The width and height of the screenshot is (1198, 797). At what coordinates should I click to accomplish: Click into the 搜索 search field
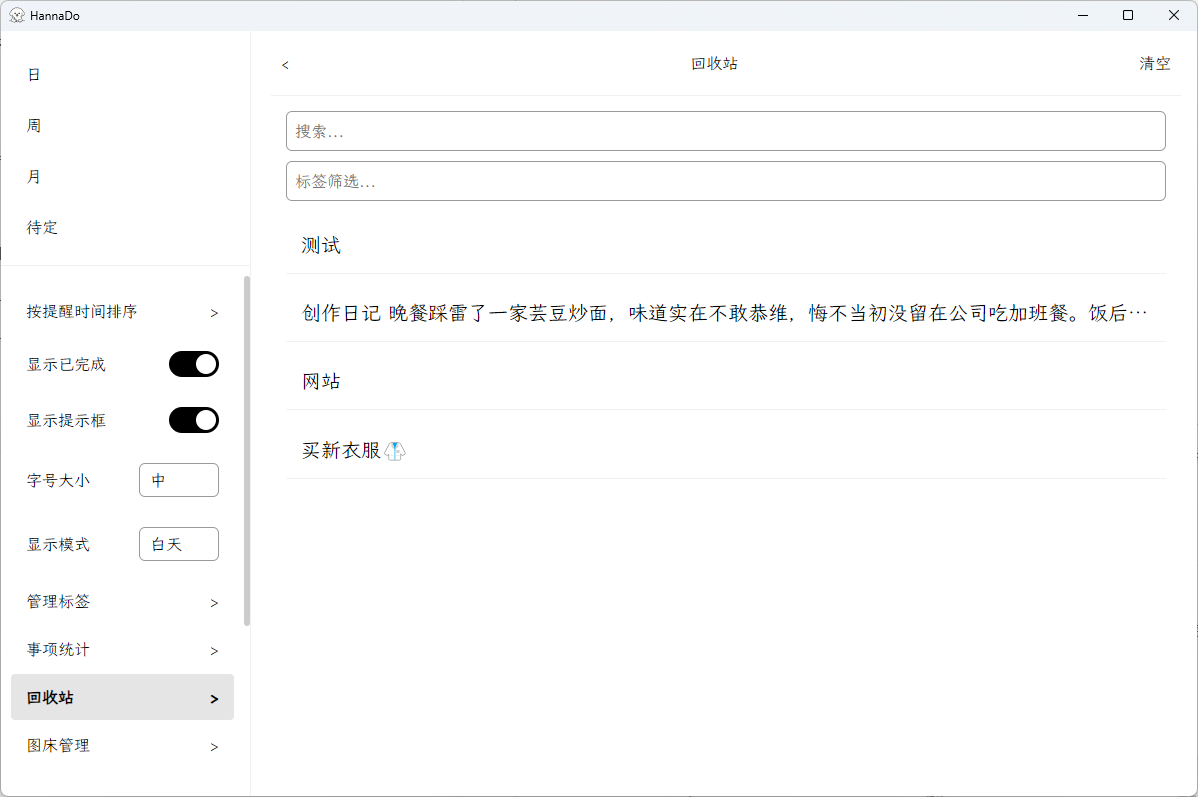(x=726, y=130)
